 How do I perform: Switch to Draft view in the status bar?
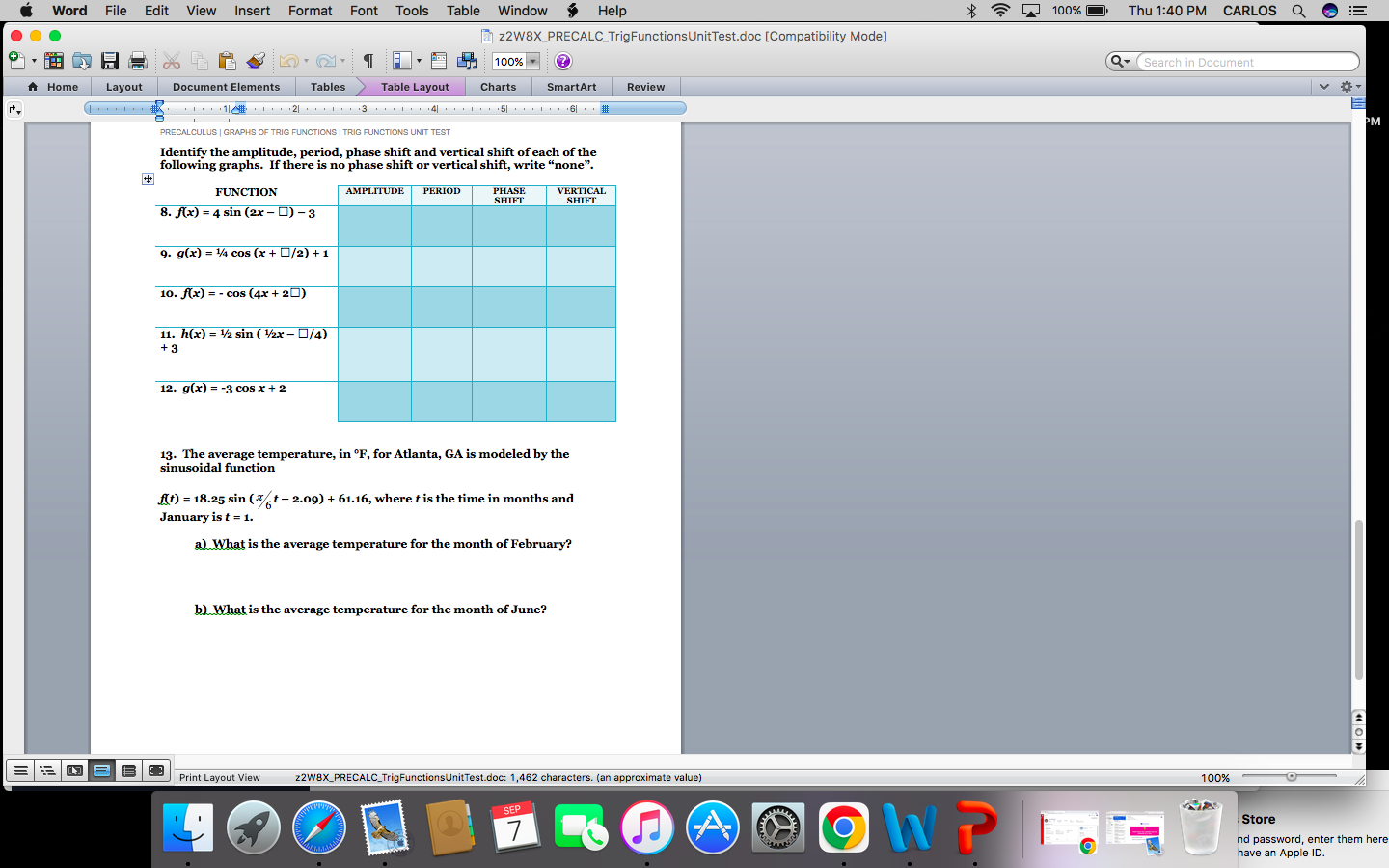20,771
